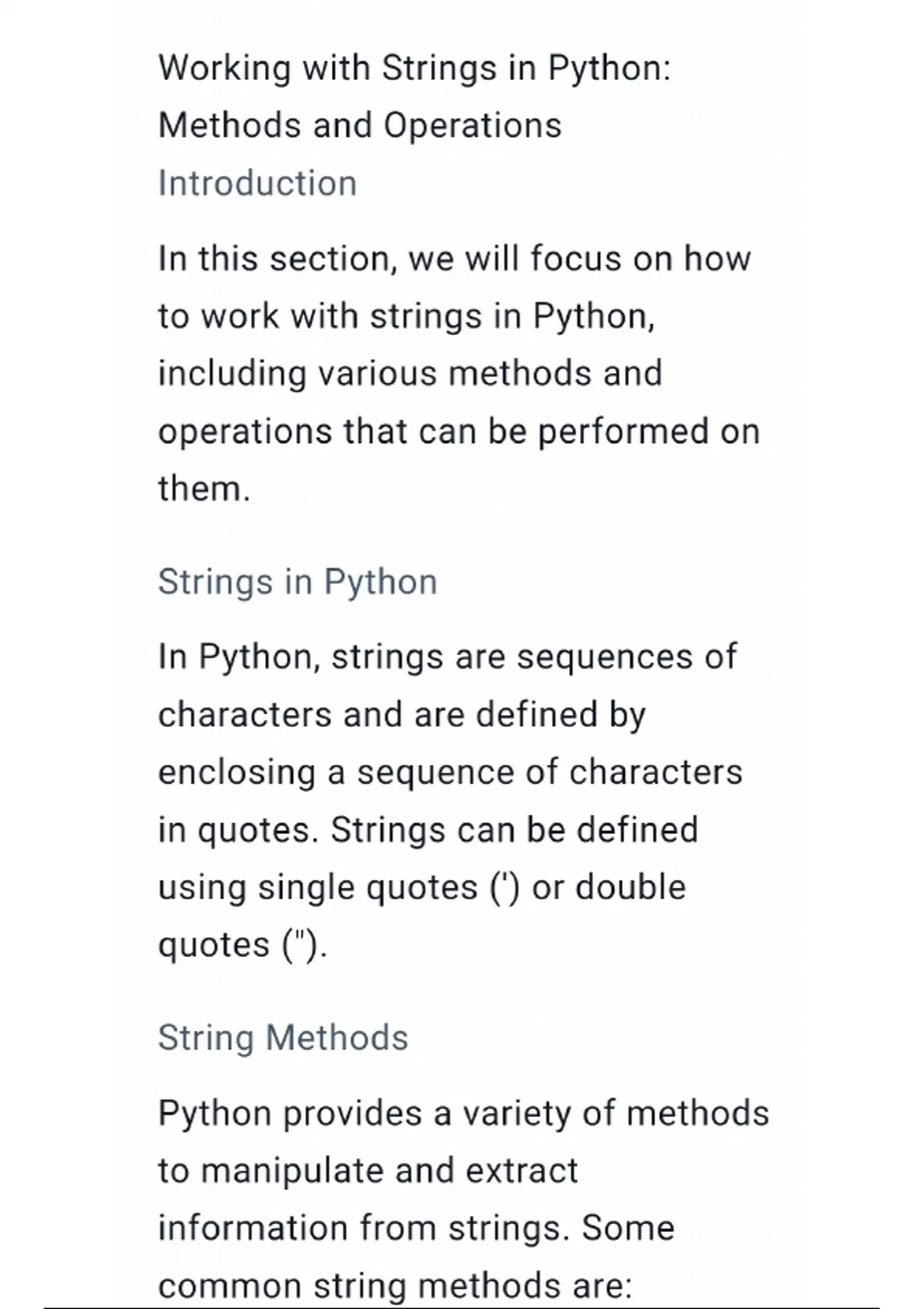924x1309 pixels.
Task: Click the text "quotes (")."
Action: (x=242, y=945)
